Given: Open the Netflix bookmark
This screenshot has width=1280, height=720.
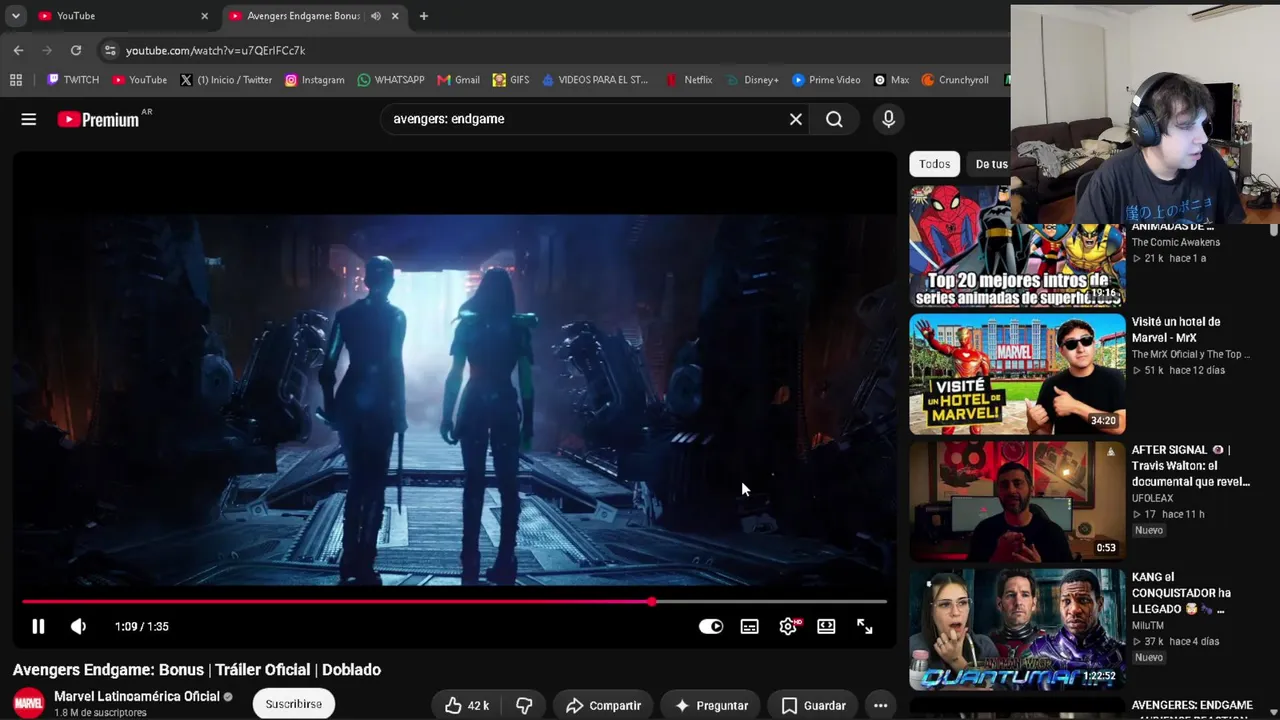Looking at the screenshot, I should [x=689, y=80].
